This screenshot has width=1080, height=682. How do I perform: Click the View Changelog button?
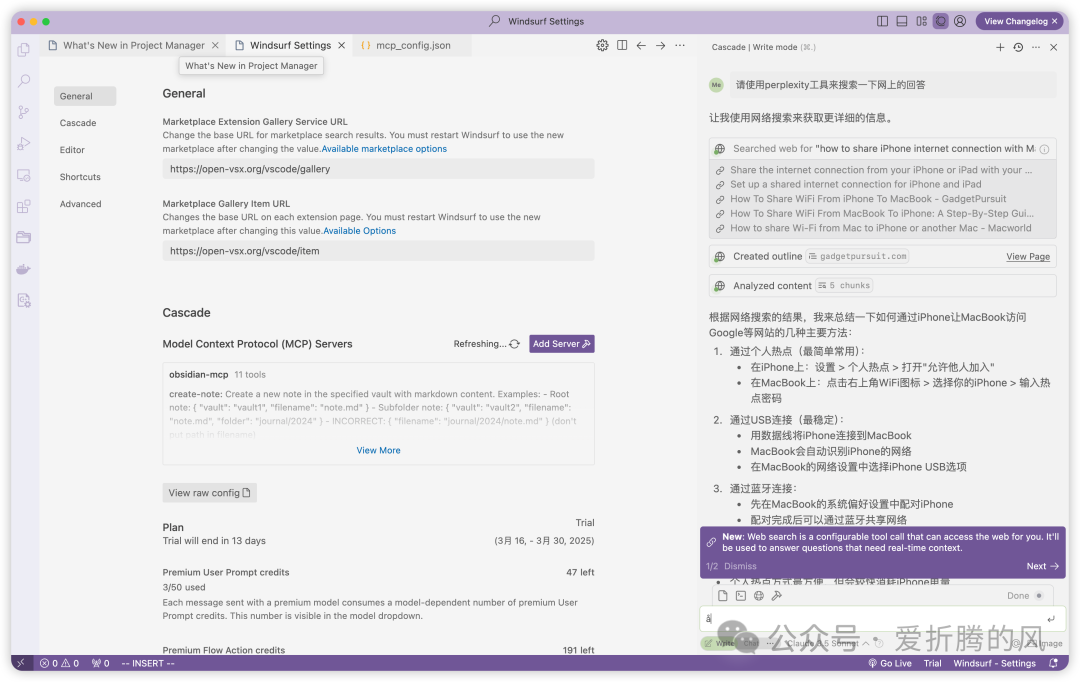click(x=1019, y=20)
